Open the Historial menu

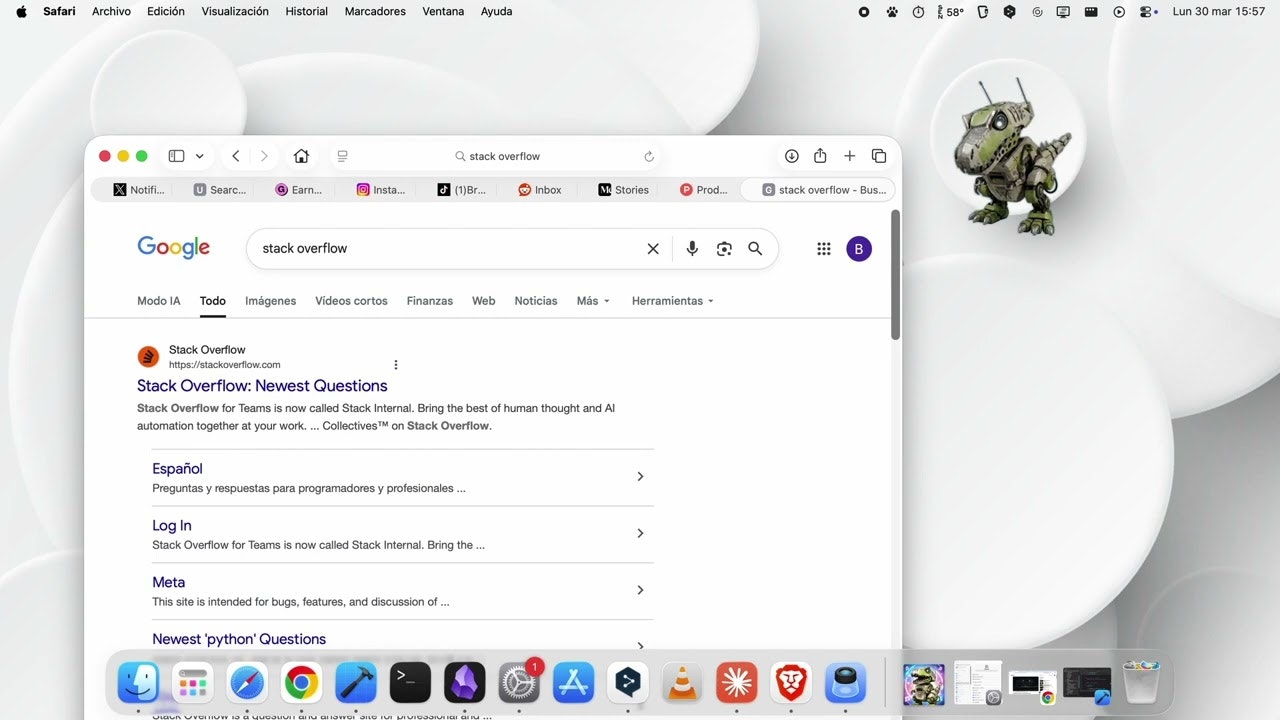[306, 12]
